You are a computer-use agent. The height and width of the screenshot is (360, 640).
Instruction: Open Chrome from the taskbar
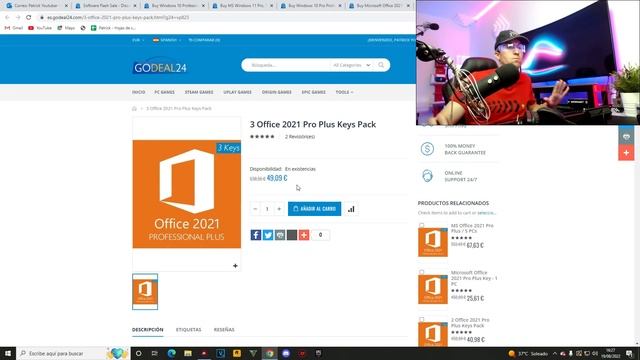pos(269,353)
